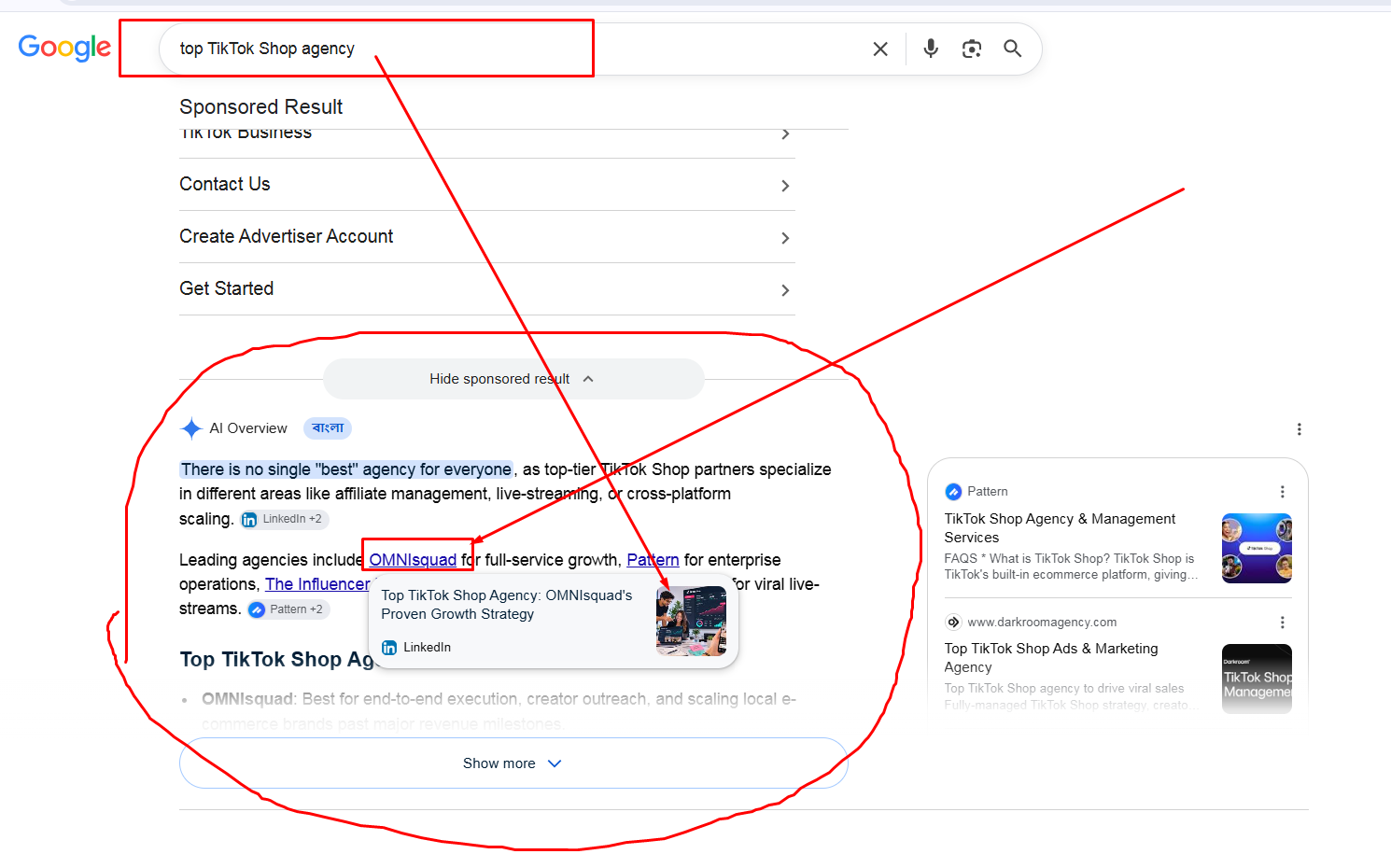Screen dimensions: 1391x868
Task: Open the OMNIsquad link
Action: click(x=413, y=560)
